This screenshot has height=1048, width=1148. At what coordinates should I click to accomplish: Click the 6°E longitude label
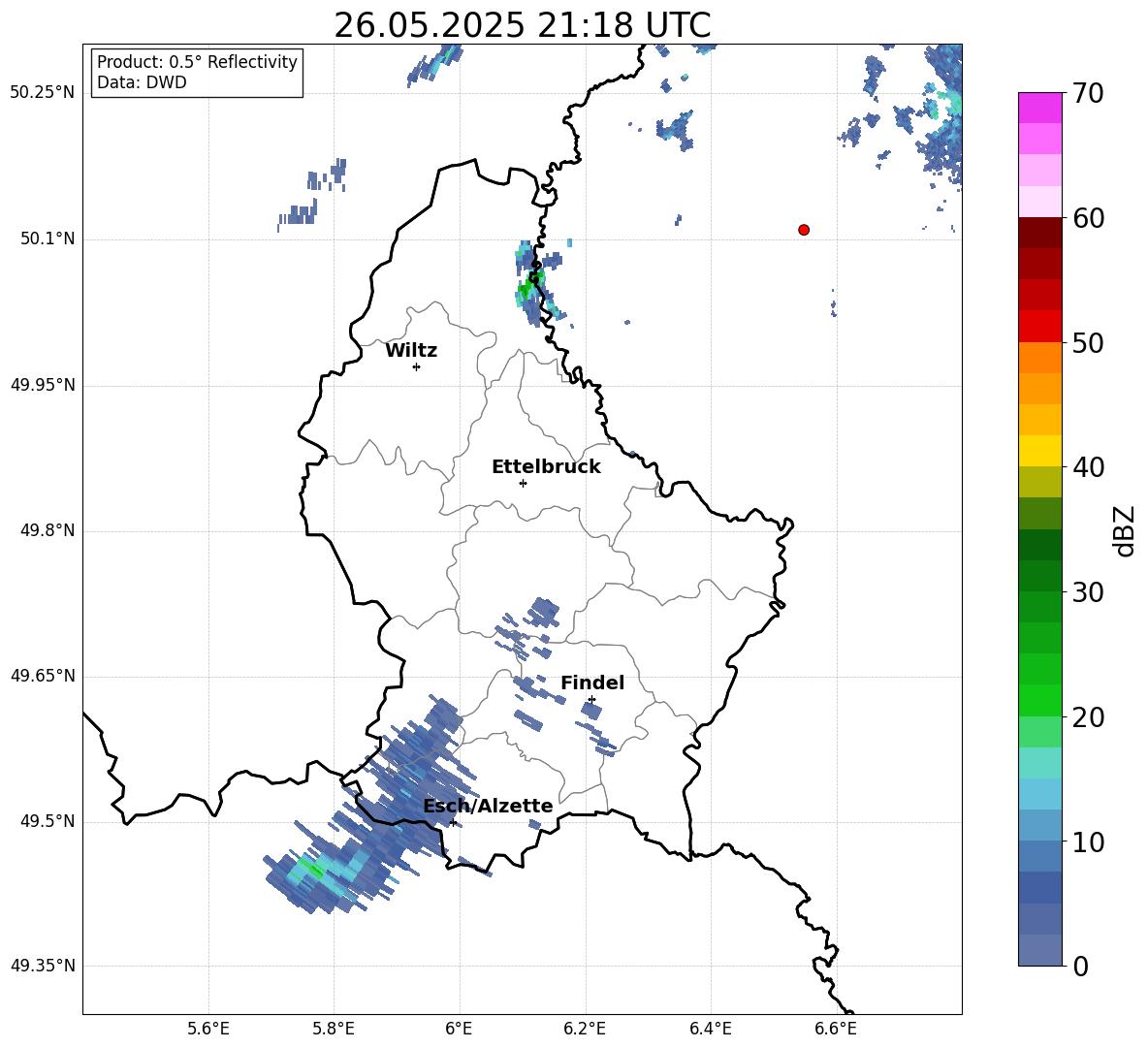point(459,1029)
